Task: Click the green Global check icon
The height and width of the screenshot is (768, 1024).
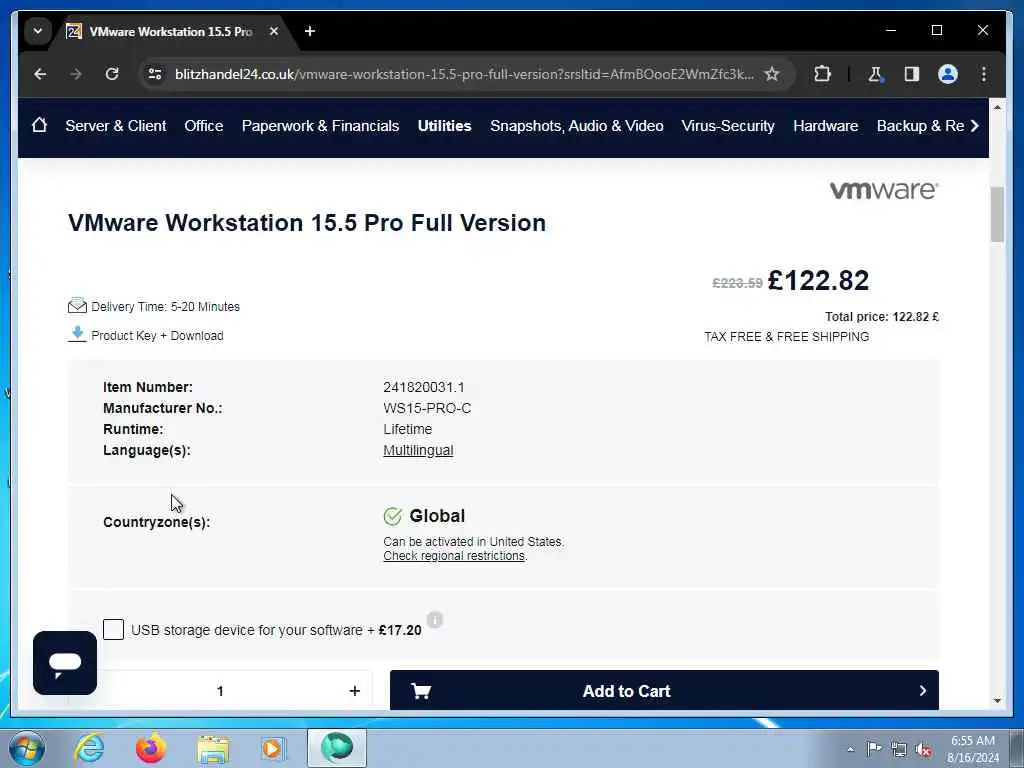Action: pos(392,516)
